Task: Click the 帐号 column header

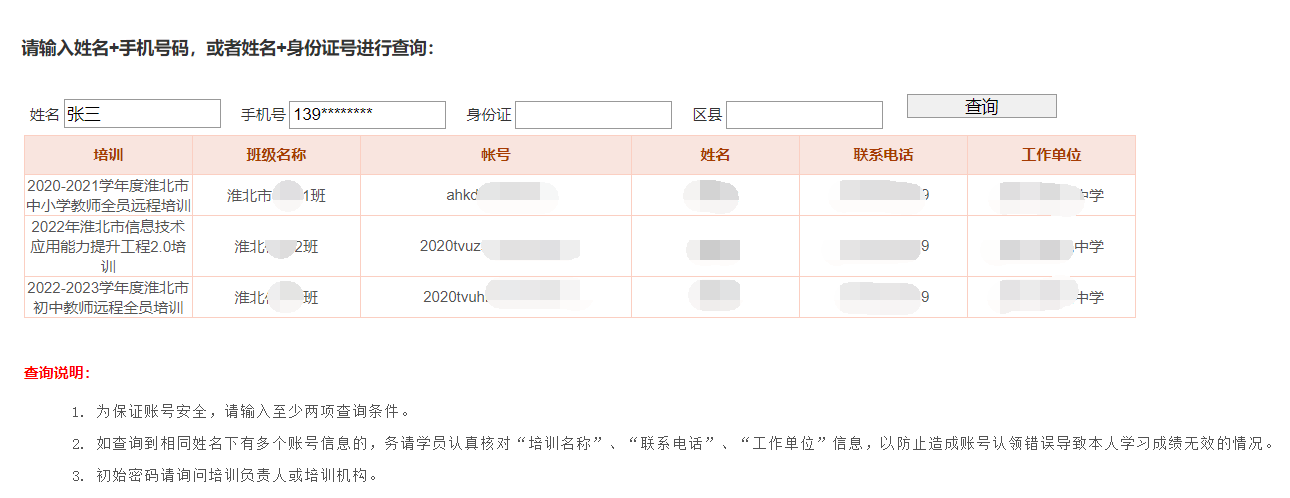Action: tap(496, 155)
